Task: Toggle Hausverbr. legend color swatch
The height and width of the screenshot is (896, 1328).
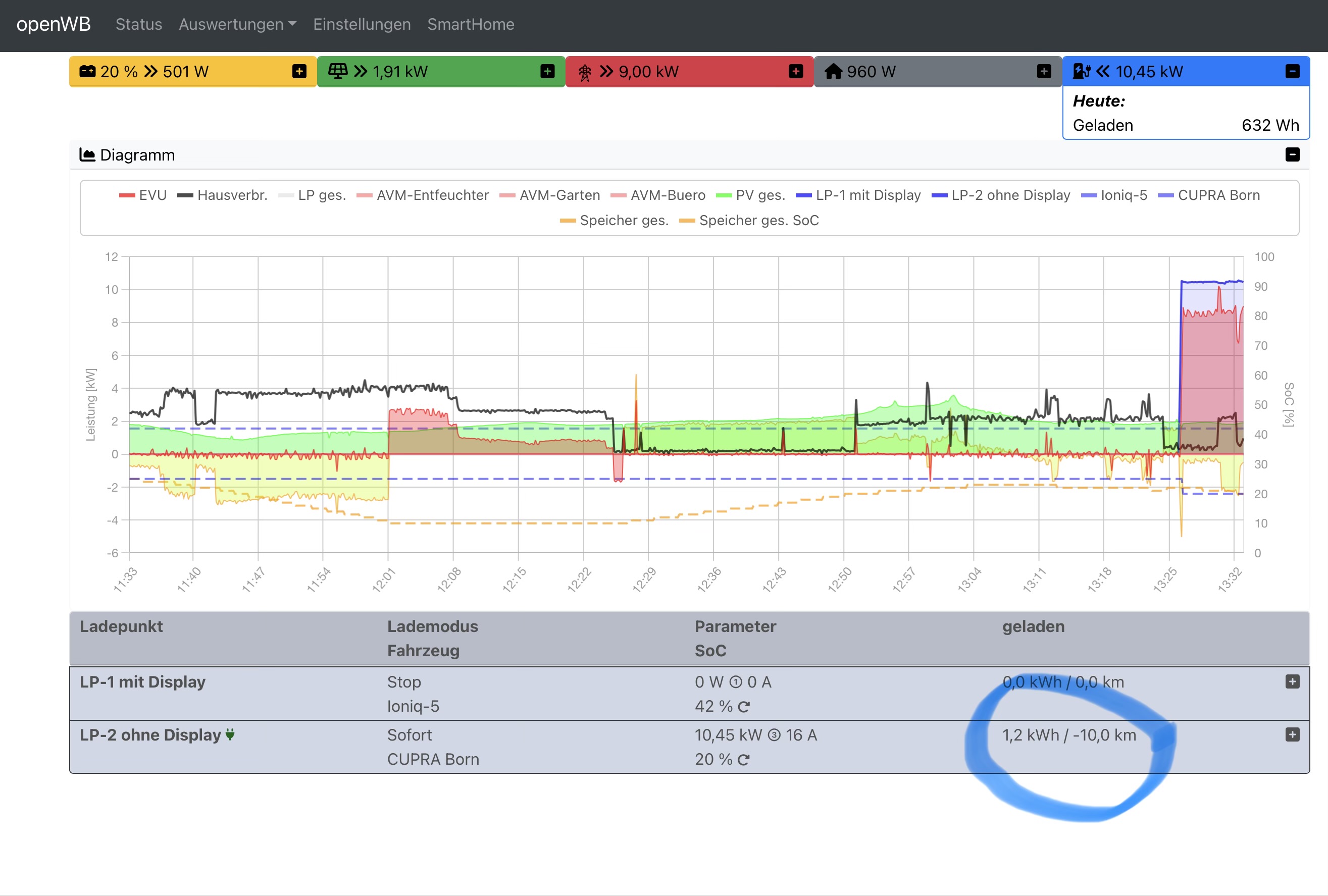Action: [185, 195]
